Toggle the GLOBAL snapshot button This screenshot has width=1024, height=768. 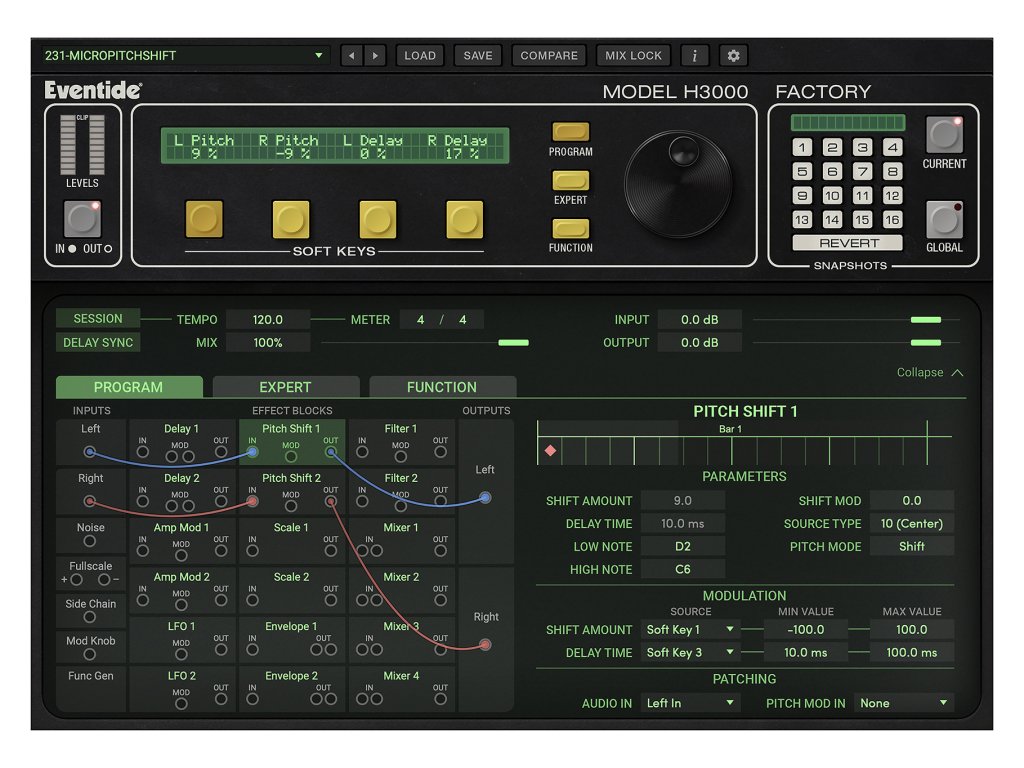pyautogui.click(x=943, y=219)
